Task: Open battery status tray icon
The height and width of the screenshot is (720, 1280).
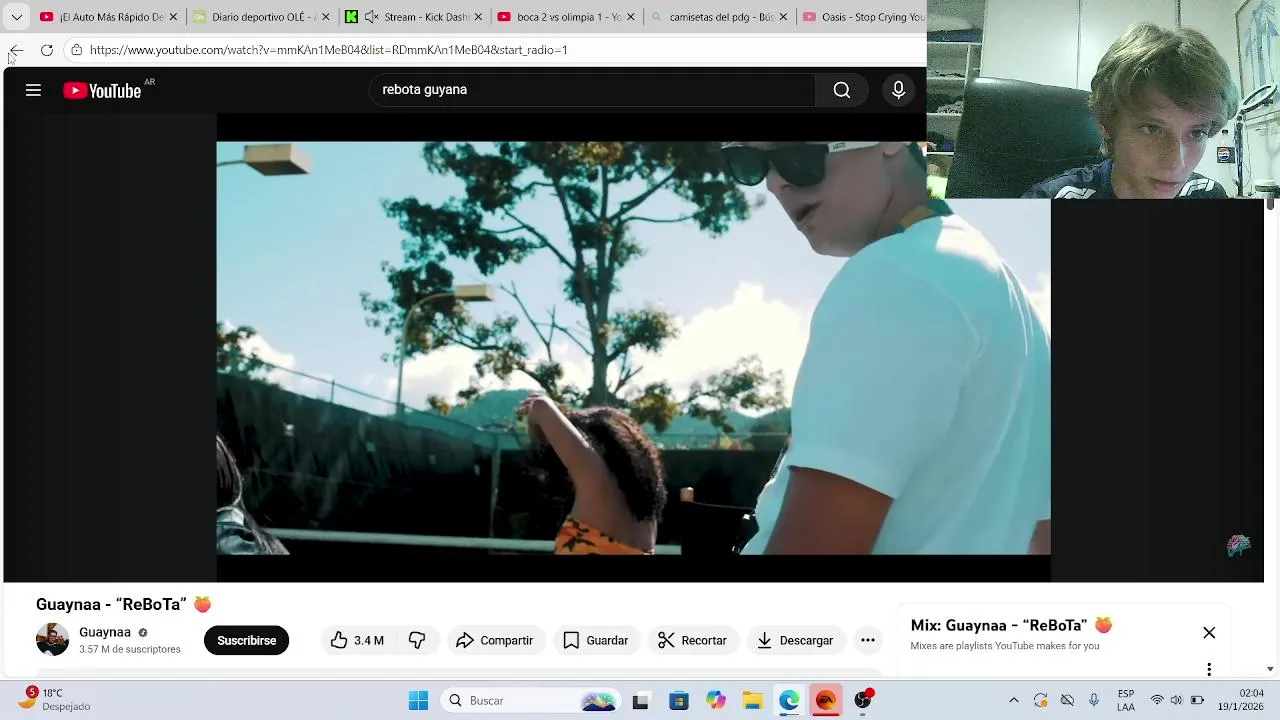Action: (x=1197, y=700)
